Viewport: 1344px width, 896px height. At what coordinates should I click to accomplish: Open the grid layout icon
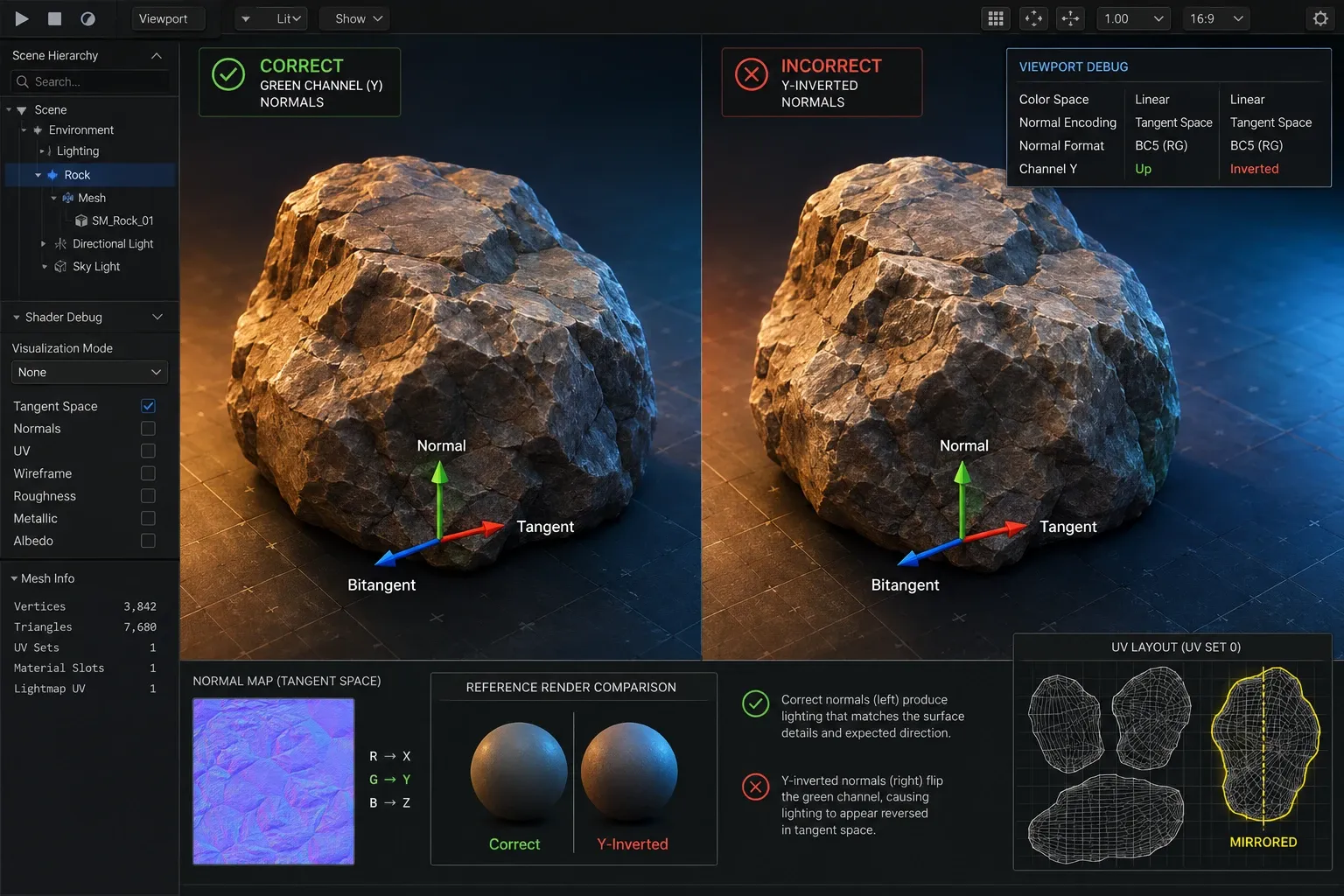(996, 18)
